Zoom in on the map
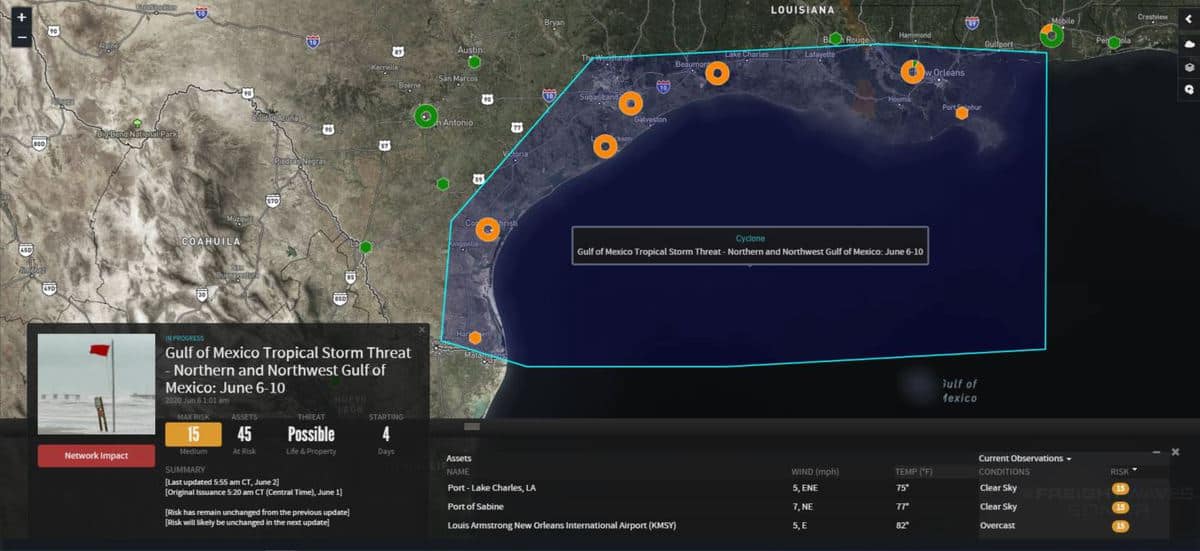The width and height of the screenshot is (1200, 551). (x=23, y=18)
